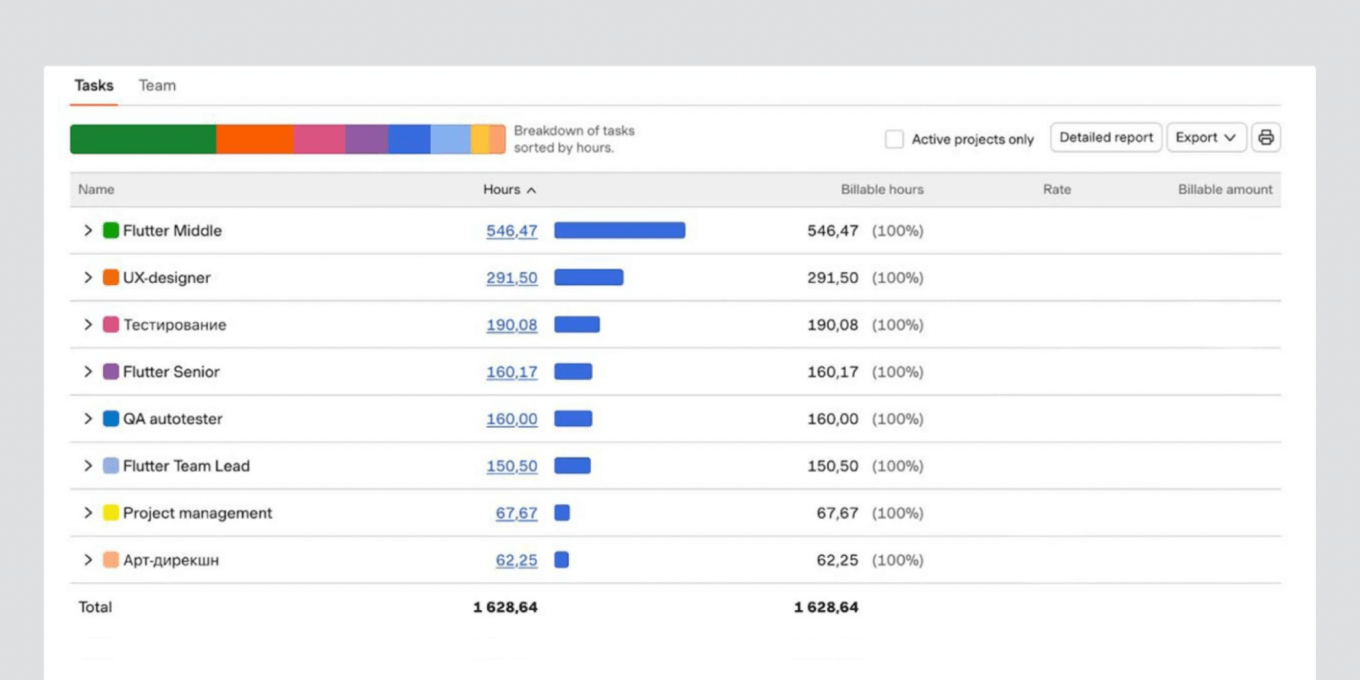Click the blue QA autotester color icon
The height and width of the screenshot is (680, 1360).
[x=111, y=419]
